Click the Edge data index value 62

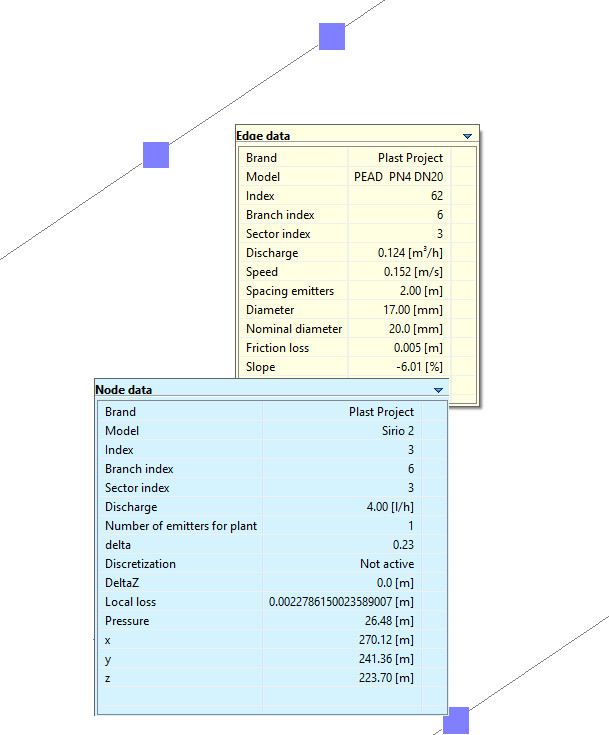click(x=437, y=196)
